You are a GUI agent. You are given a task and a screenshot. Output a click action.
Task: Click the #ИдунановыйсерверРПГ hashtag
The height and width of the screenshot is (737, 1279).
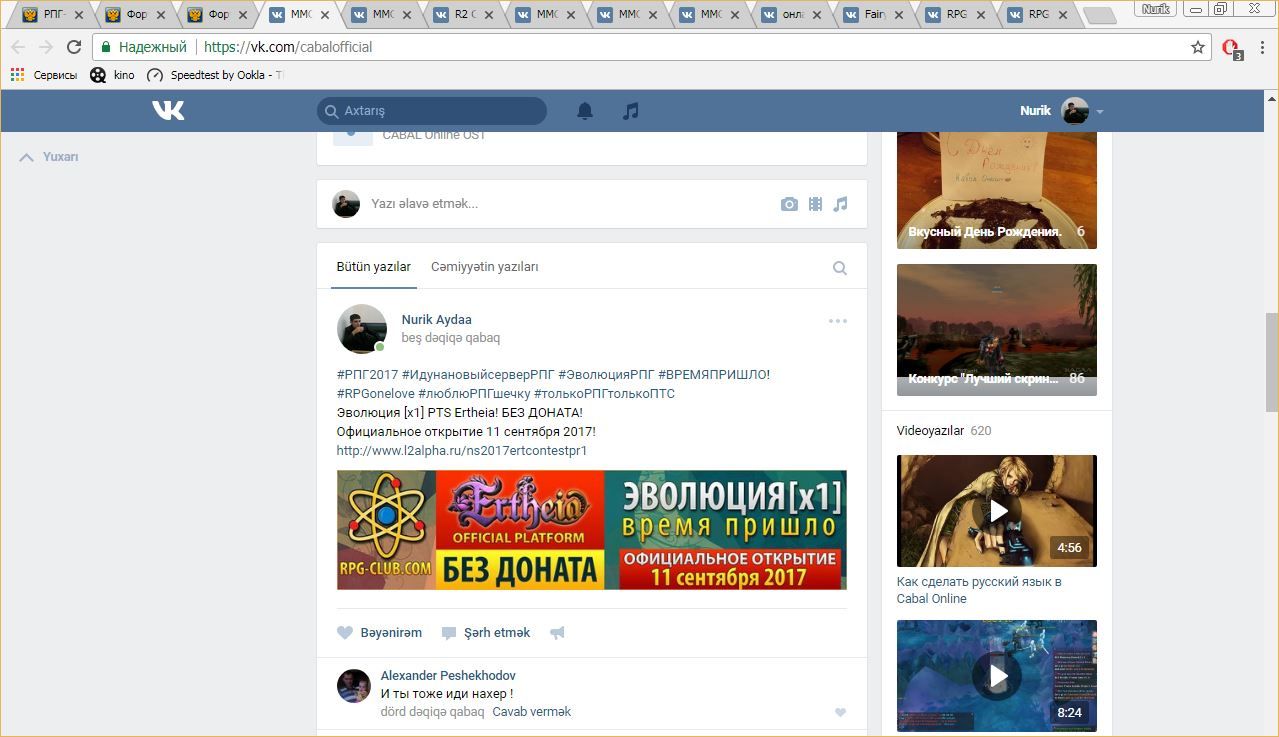tap(478, 375)
